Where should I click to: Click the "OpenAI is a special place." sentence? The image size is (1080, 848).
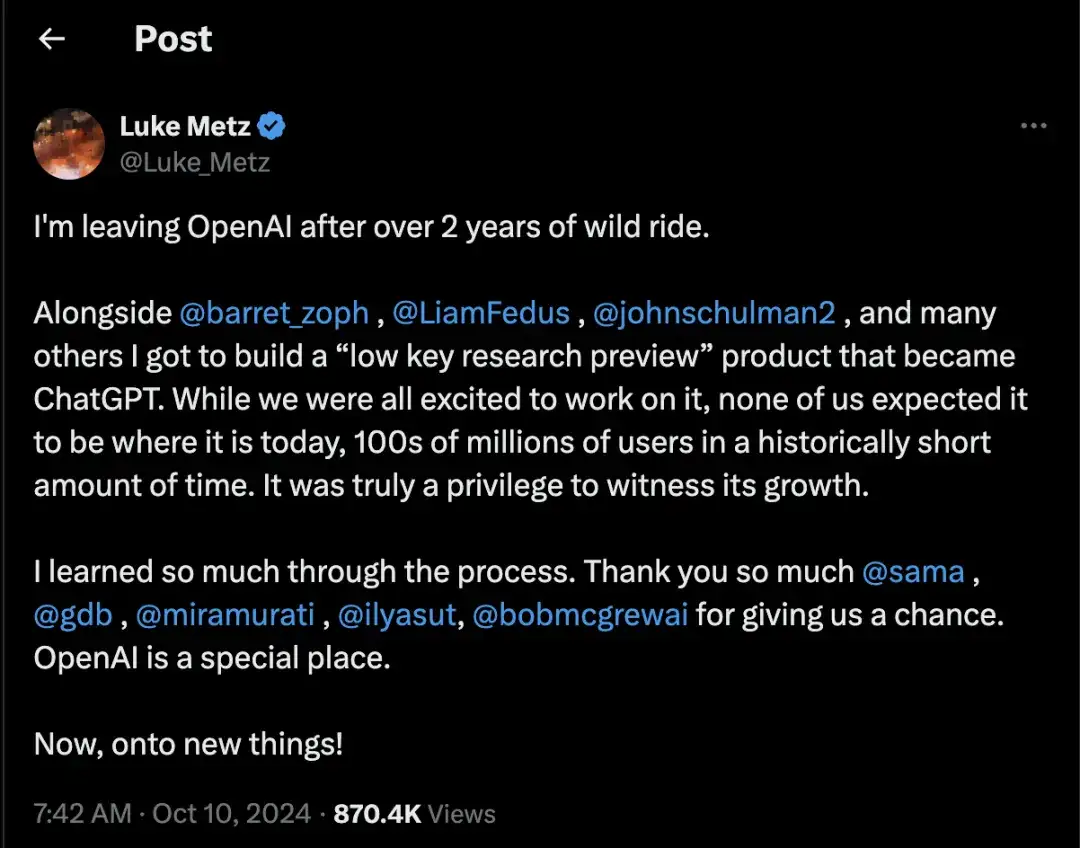(210, 657)
